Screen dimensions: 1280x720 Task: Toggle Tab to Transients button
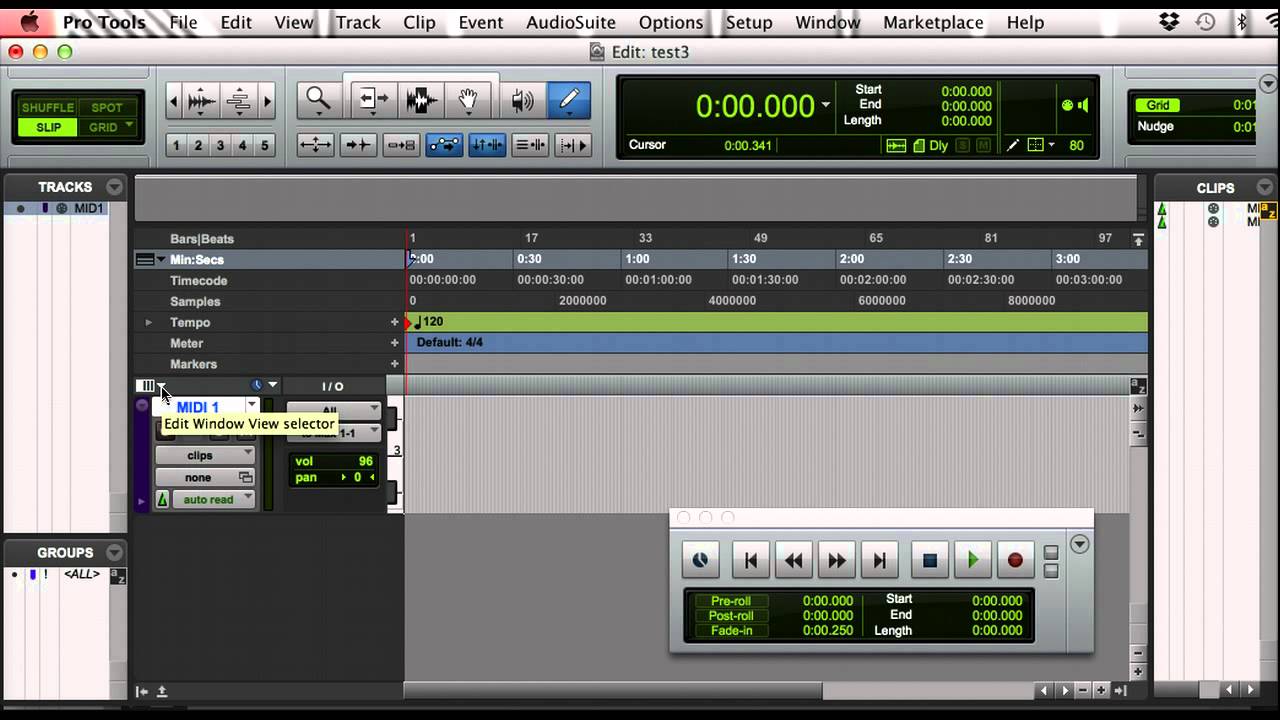point(358,145)
